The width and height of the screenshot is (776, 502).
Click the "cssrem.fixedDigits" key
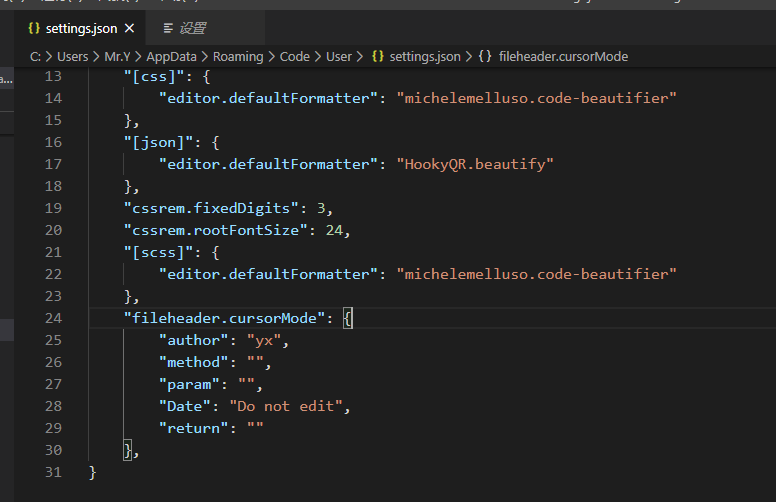point(211,208)
